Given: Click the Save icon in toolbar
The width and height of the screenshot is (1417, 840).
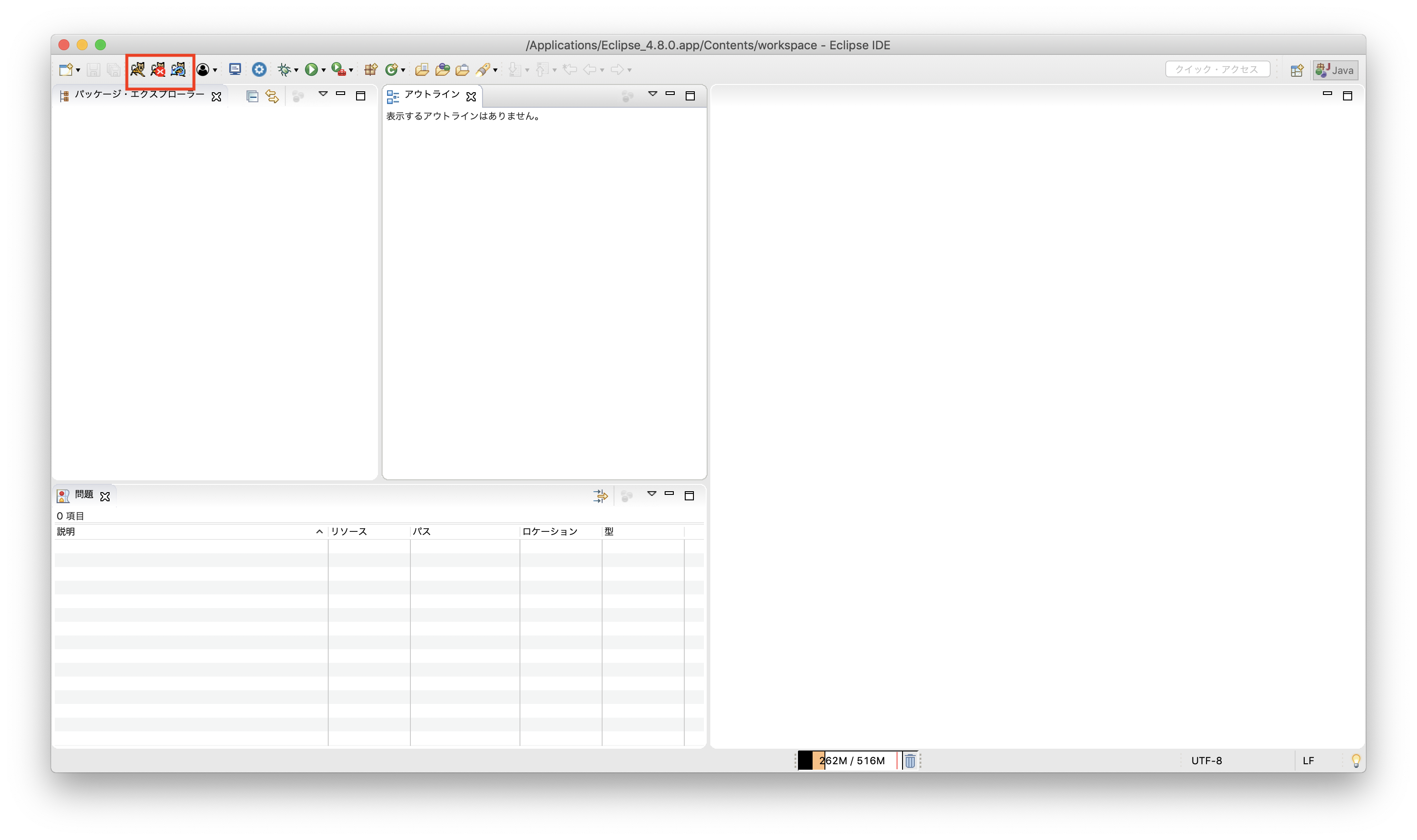Looking at the screenshot, I should coord(94,70).
